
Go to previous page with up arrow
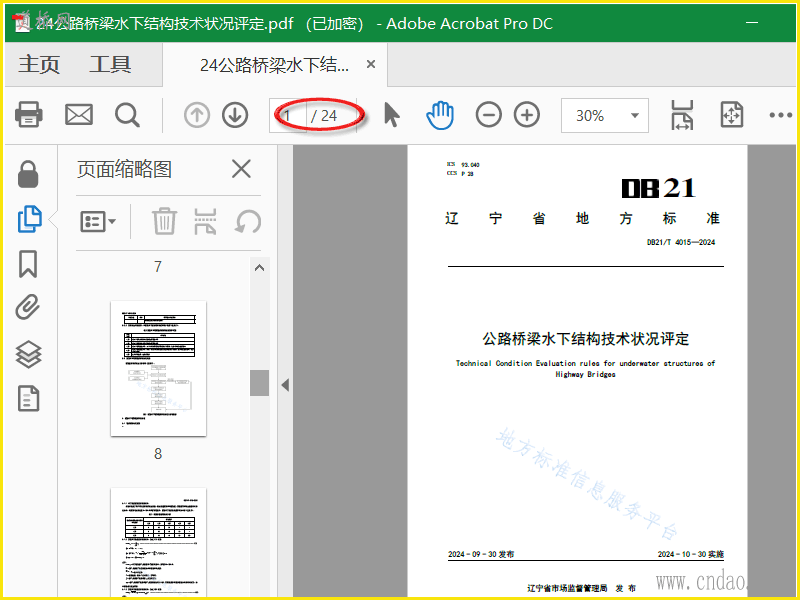197,115
